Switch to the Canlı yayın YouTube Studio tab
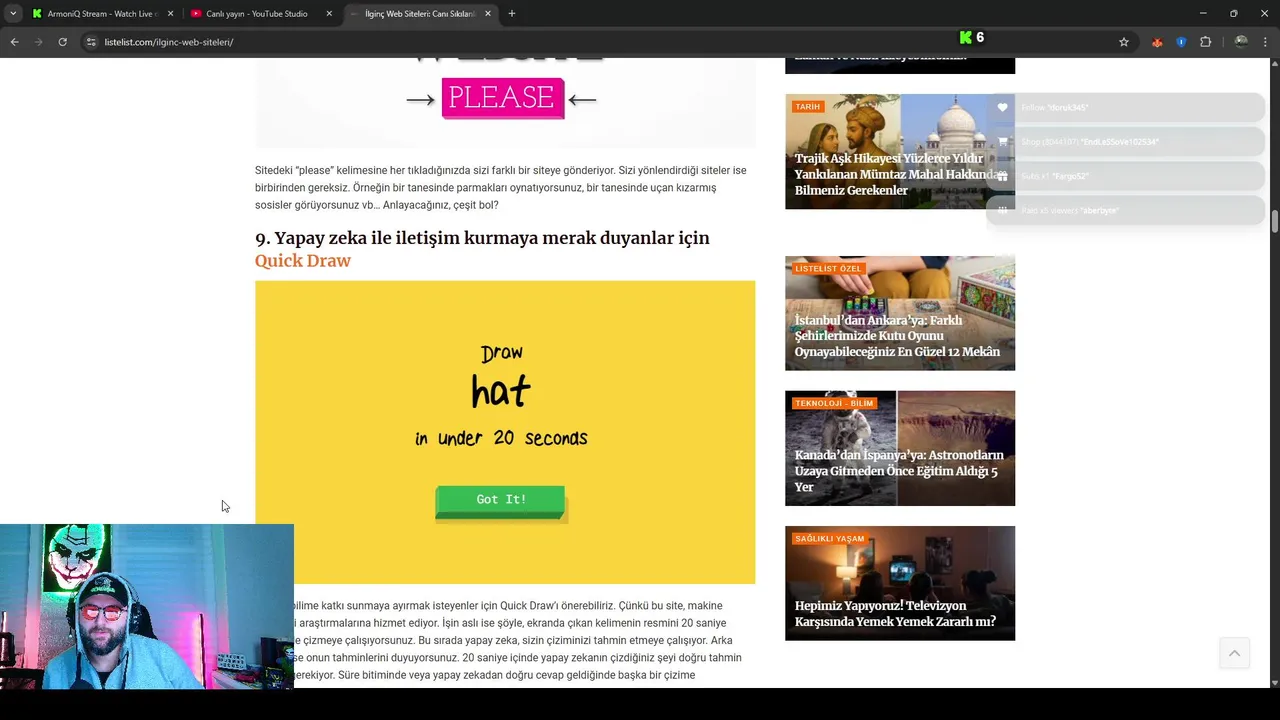 [260, 14]
